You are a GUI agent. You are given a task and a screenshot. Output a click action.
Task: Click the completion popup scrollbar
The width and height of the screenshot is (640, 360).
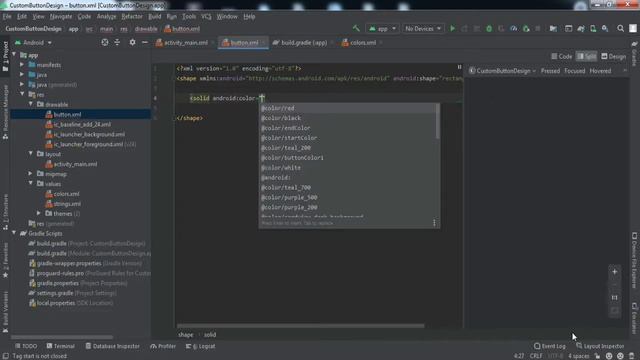(x=438, y=121)
